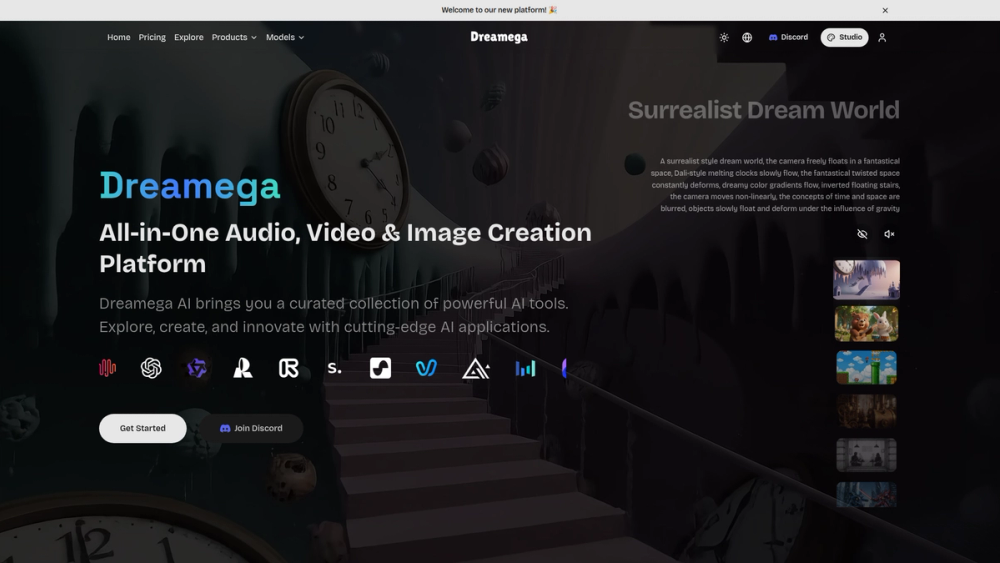
Task: Open the user account profile icon
Action: click(x=882, y=38)
